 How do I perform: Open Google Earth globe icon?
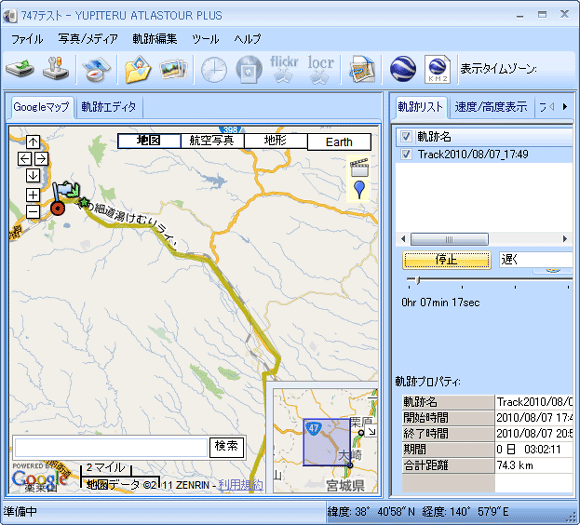[x=402, y=69]
